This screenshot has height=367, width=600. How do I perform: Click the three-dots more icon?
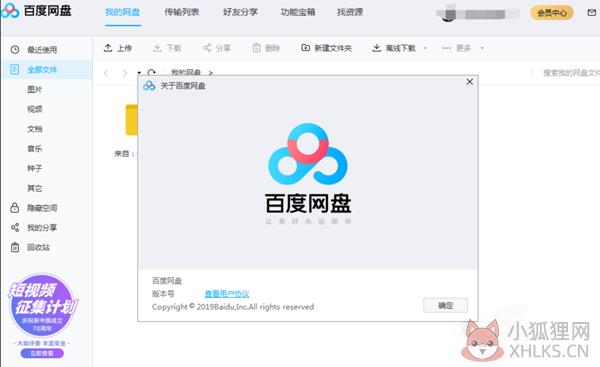(446, 48)
